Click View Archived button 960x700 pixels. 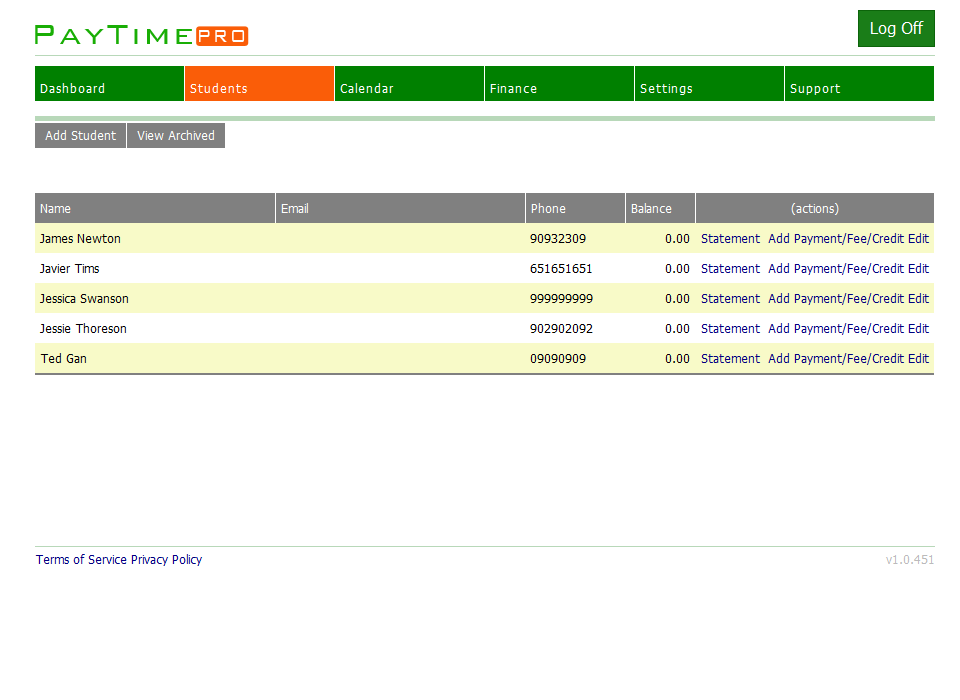pos(176,135)
